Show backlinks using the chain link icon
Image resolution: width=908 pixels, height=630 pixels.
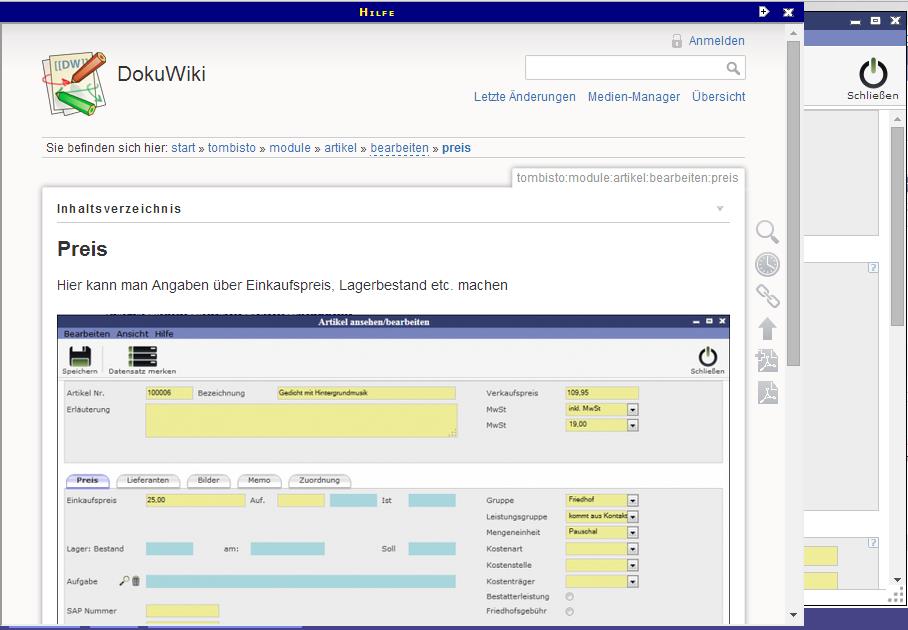click(x=767, y=296)
